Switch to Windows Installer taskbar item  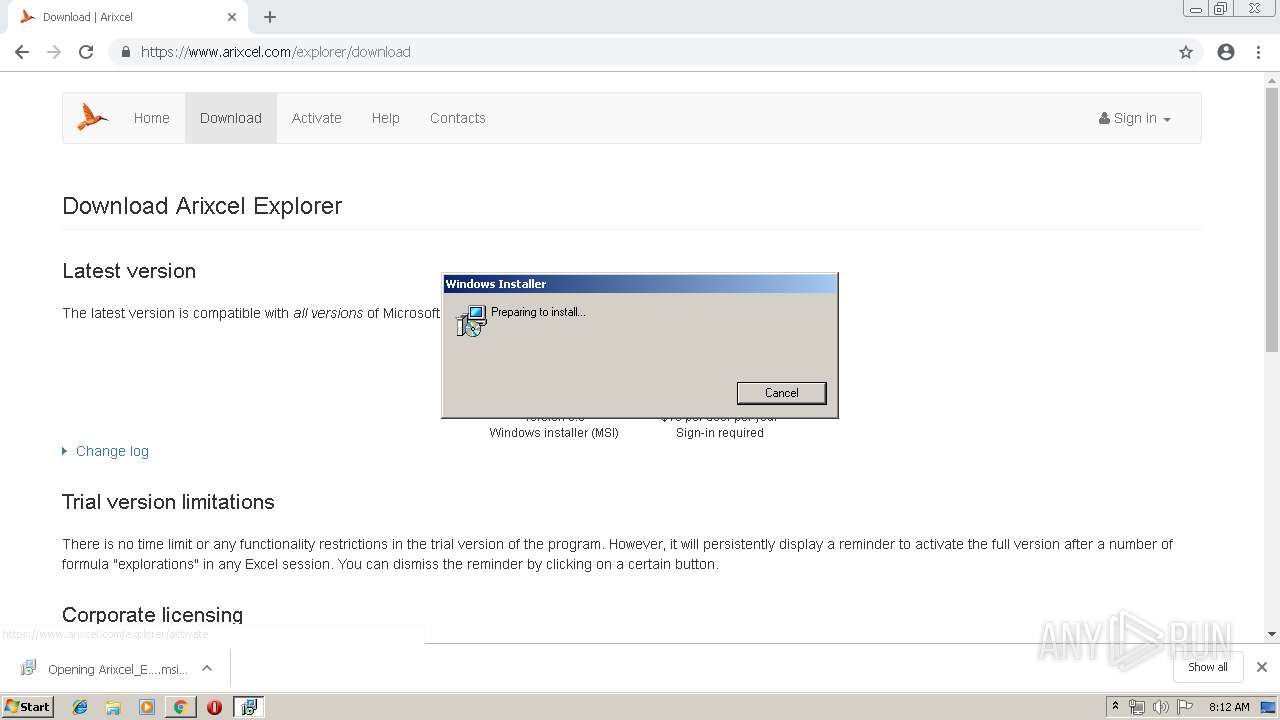point(248,707)
